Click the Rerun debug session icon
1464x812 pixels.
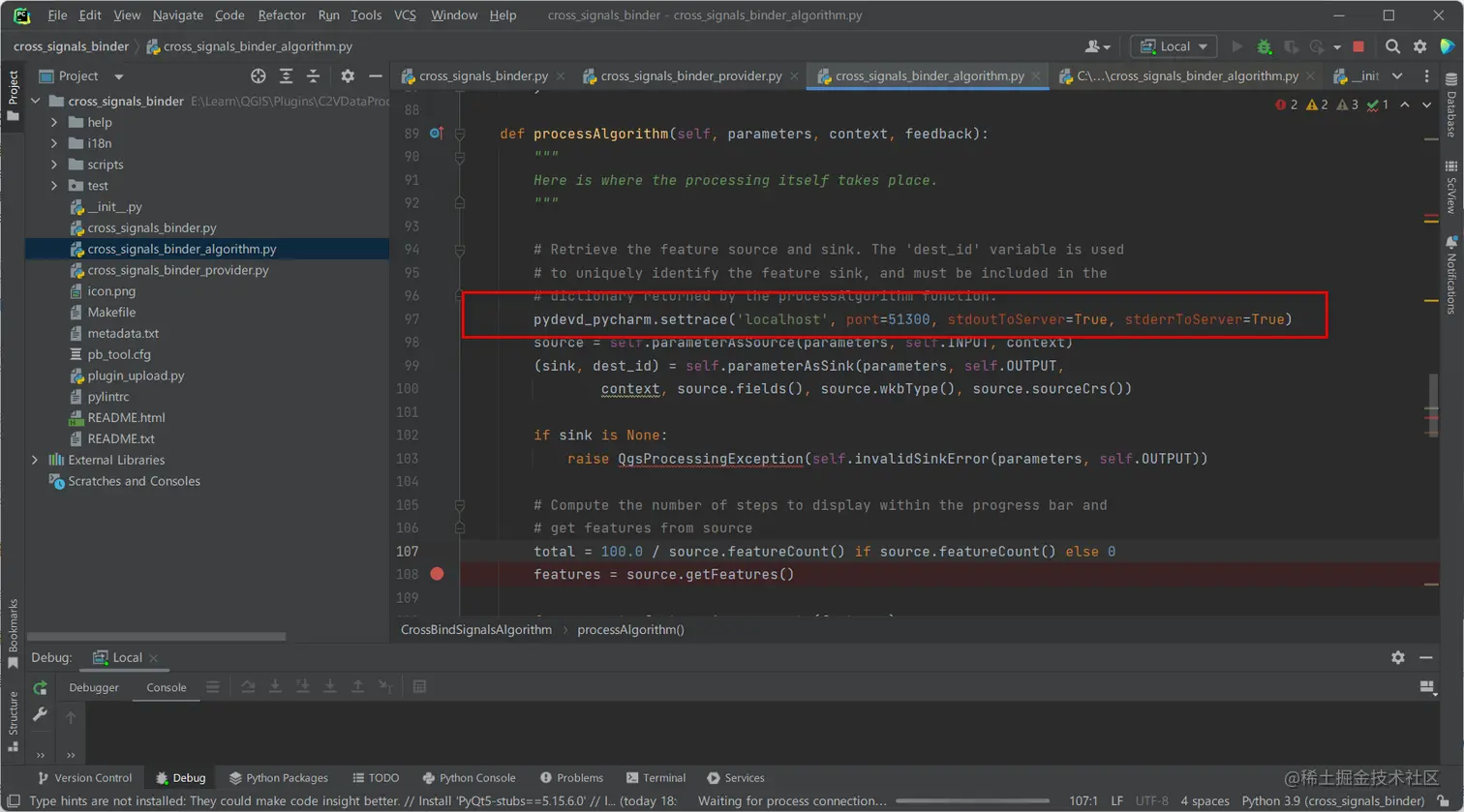[x=40, y=687]
